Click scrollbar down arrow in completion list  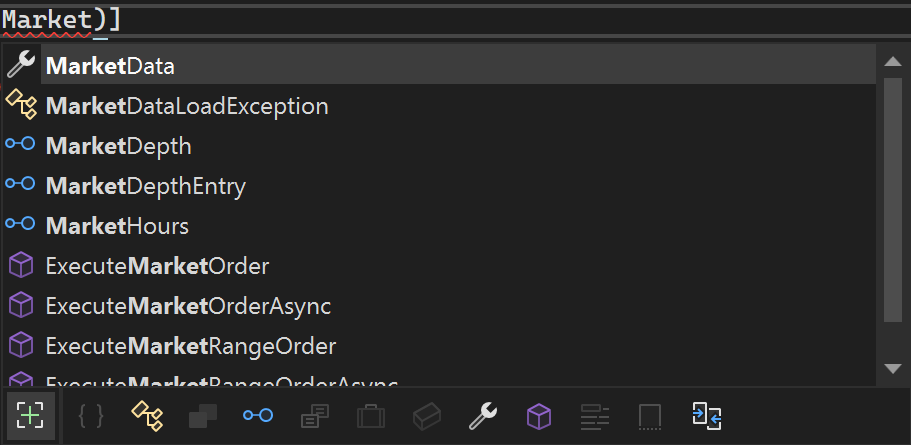(x=892, y=368)
